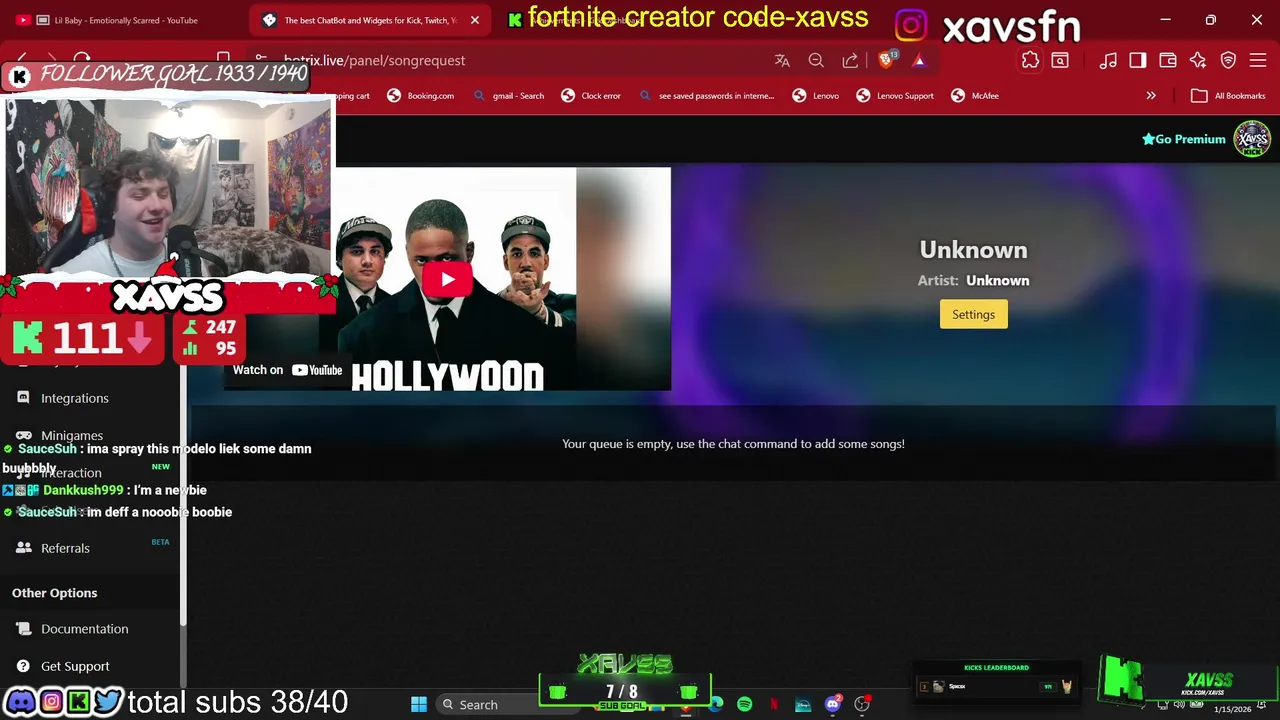Click the 'Unknown' song title text

973,250
